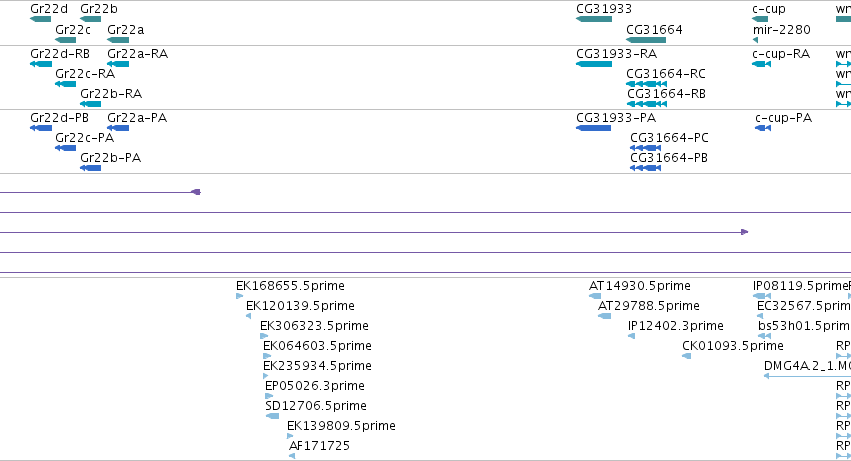
Task: Click the mir-2280 small arrow glyph
Action: [x=755, y=40]
